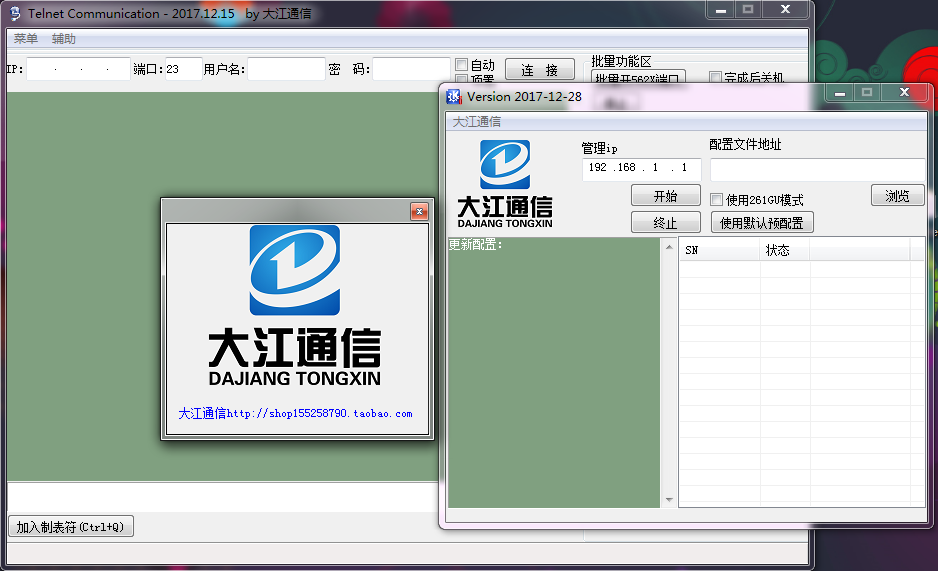Open the 大江通信 menu in Version window
This screenshot has width=938, height=571.
coord(477,122)
